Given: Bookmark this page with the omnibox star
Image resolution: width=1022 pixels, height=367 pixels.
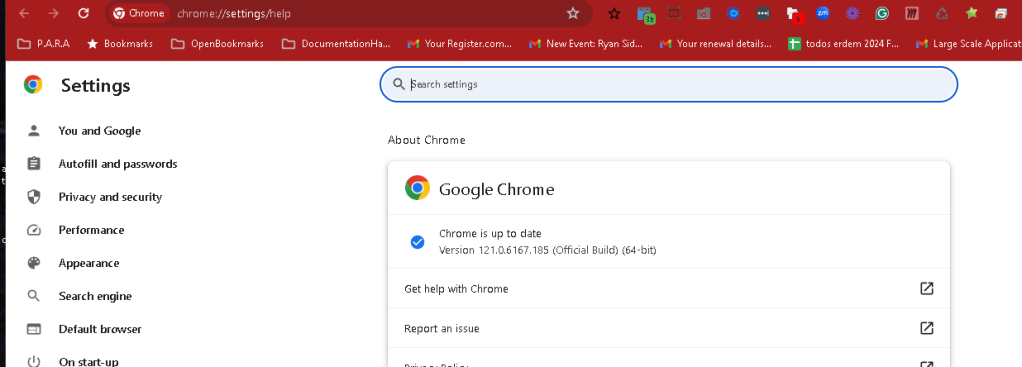Looking at the screenshot, I should tap(572, 13).
